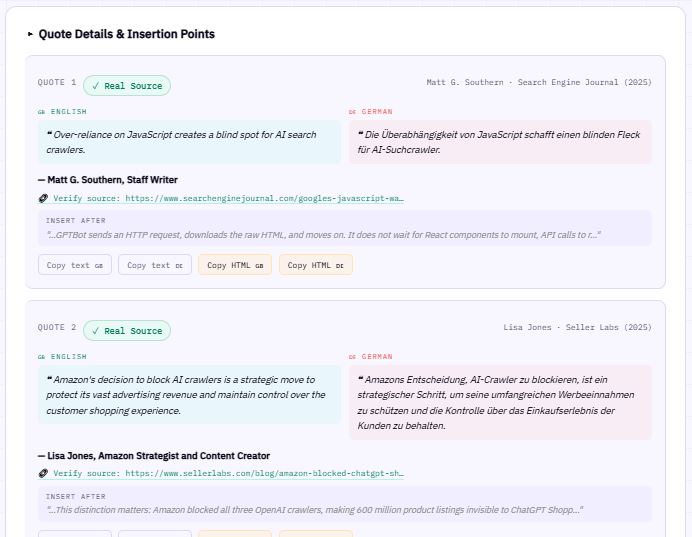
Task: Copy Quote 1 HTML in English
Action: point(235,265)
